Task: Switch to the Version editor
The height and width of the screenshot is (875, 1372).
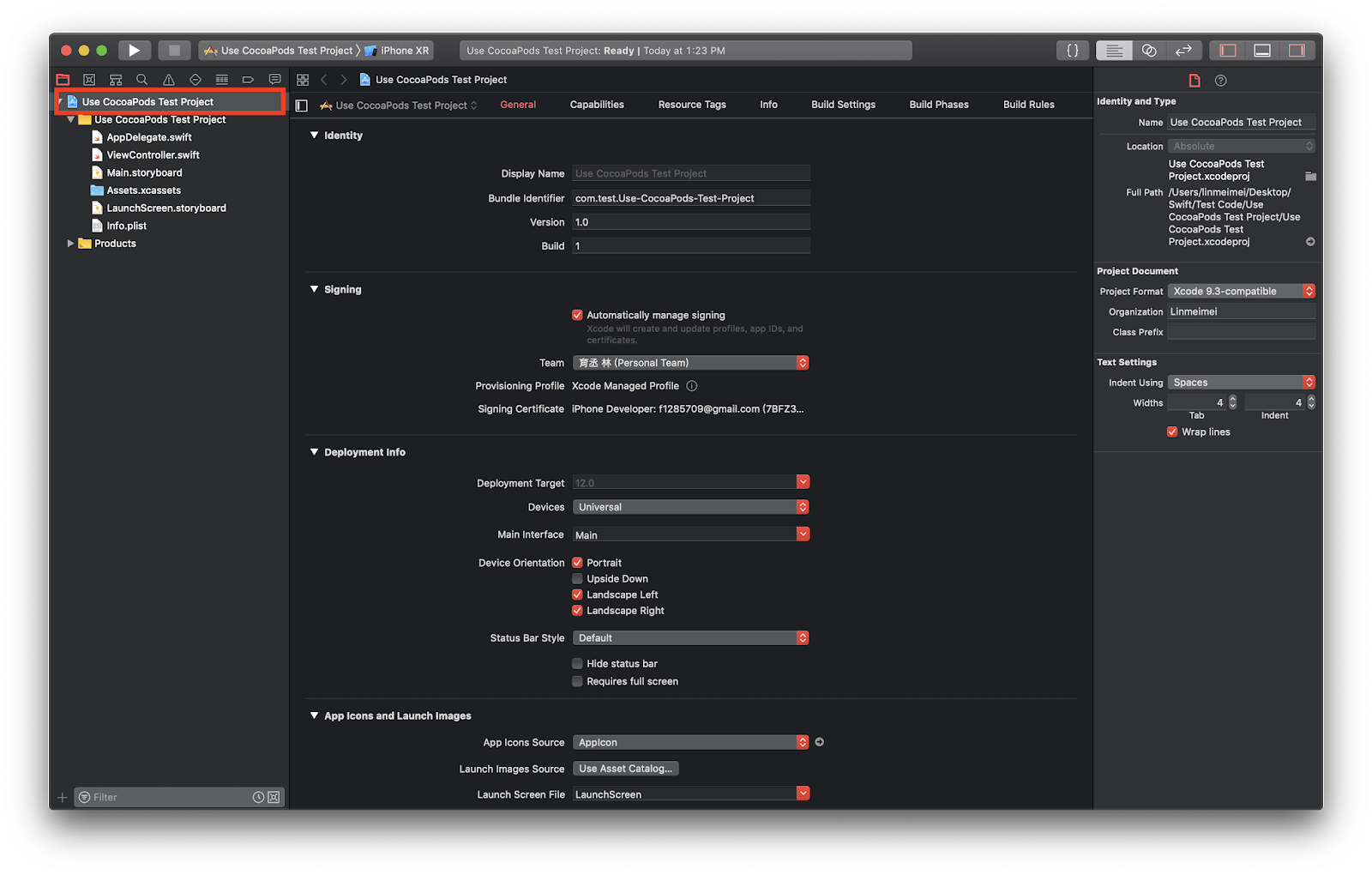Action: click(1183, 51)
